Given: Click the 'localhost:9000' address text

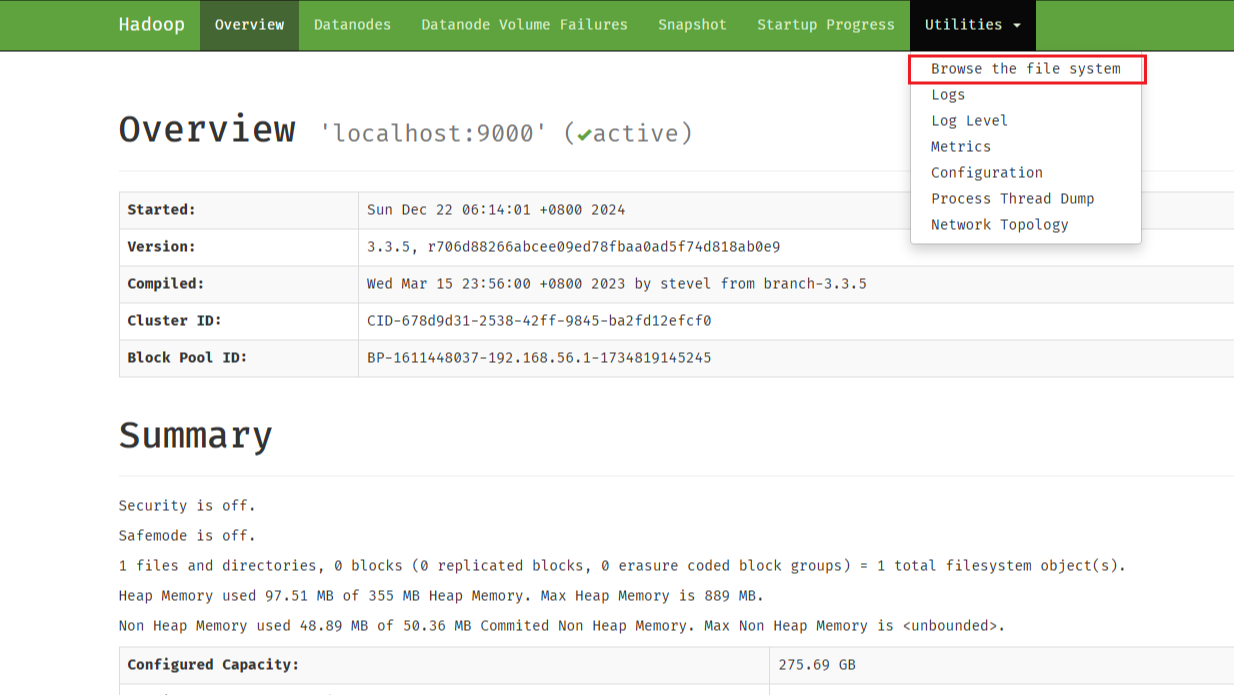Looking at the screenshot, I should (433, 133).
